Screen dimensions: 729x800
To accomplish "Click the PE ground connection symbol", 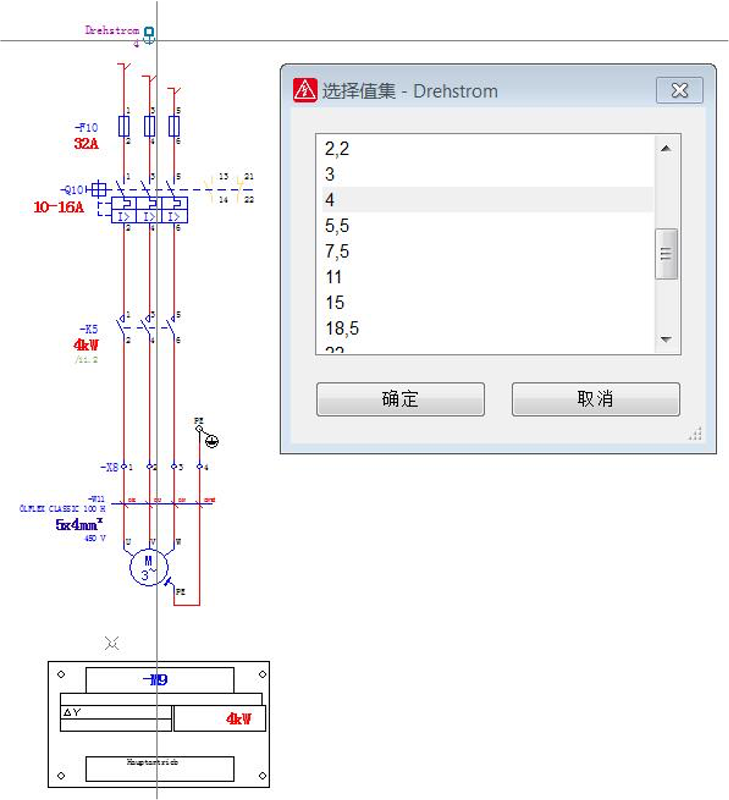I will click(211, 441).
